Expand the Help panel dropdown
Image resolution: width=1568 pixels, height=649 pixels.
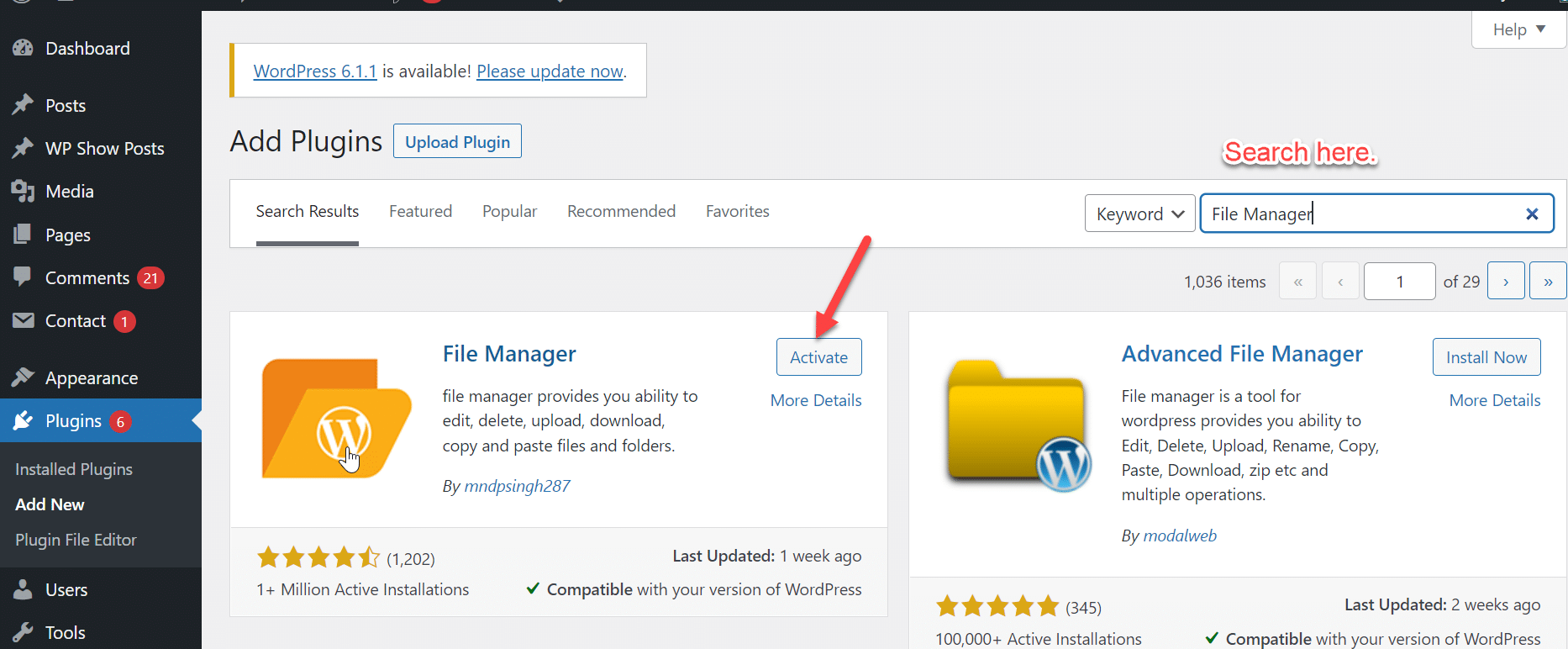[1518, 30]
